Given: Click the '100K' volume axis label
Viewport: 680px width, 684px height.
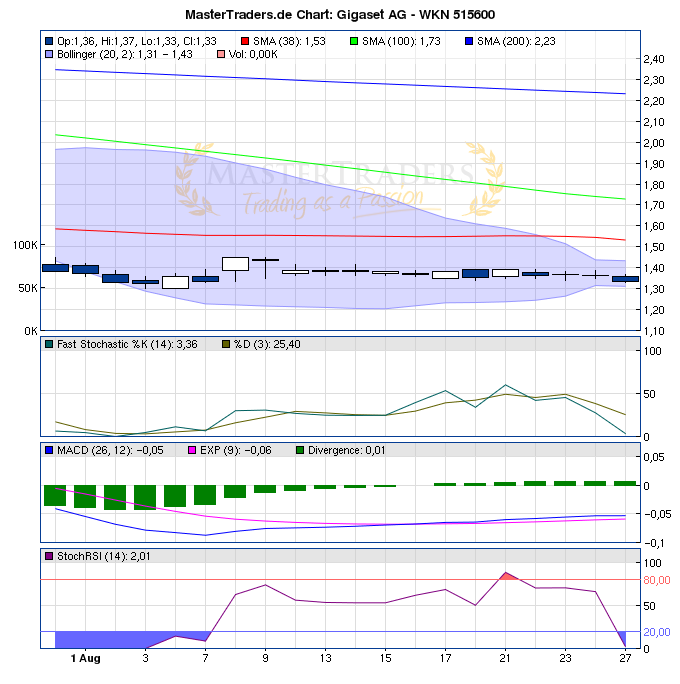Looking at the screenshot, I should 25,245.
